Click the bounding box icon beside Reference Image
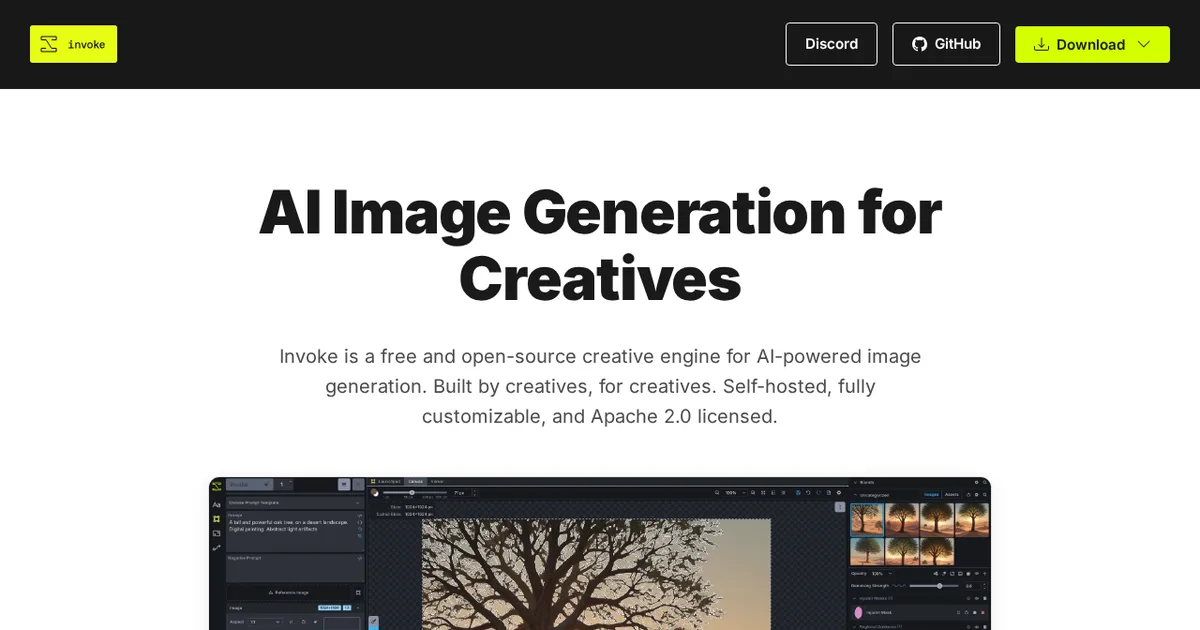Screen dimensions: 1200x630 (358, 593)
